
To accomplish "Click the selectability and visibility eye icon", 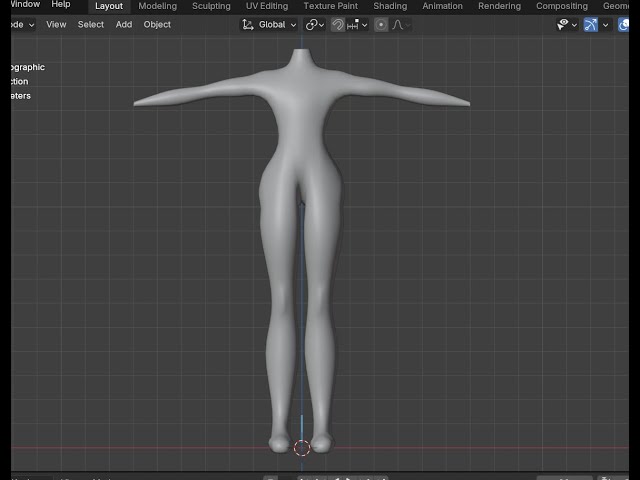I will pyautogui.click(x=563, y=25).
